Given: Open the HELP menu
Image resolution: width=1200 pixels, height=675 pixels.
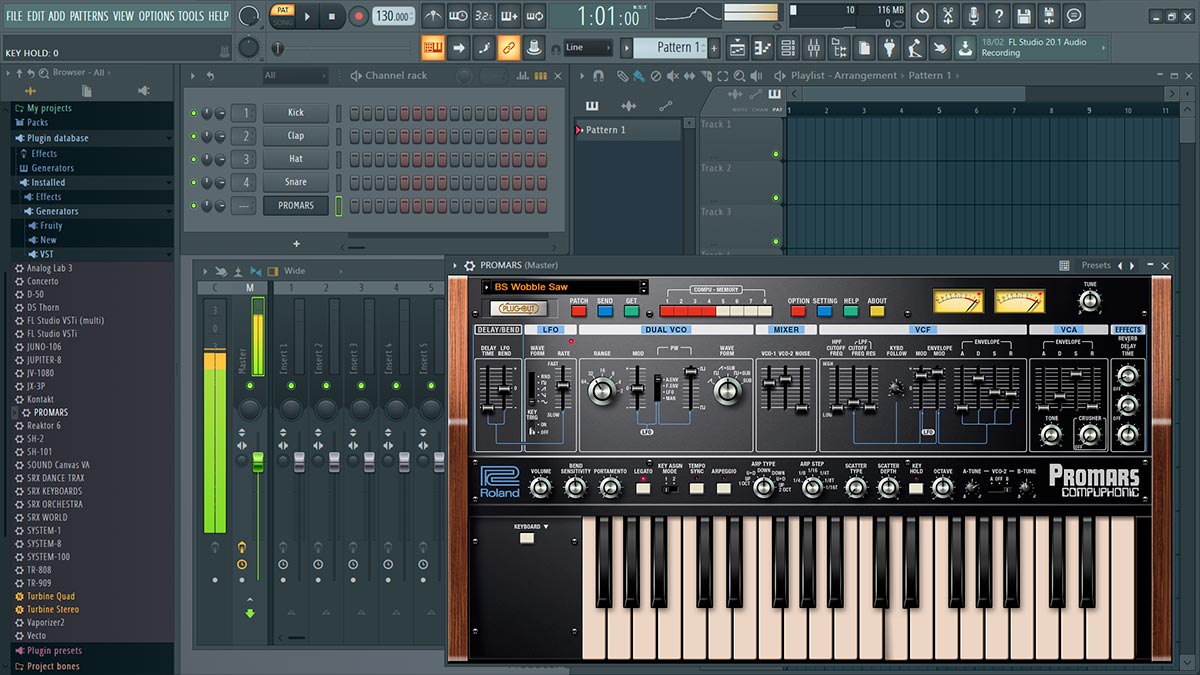Looking at the screenshot, I should (x=218, y=16).
